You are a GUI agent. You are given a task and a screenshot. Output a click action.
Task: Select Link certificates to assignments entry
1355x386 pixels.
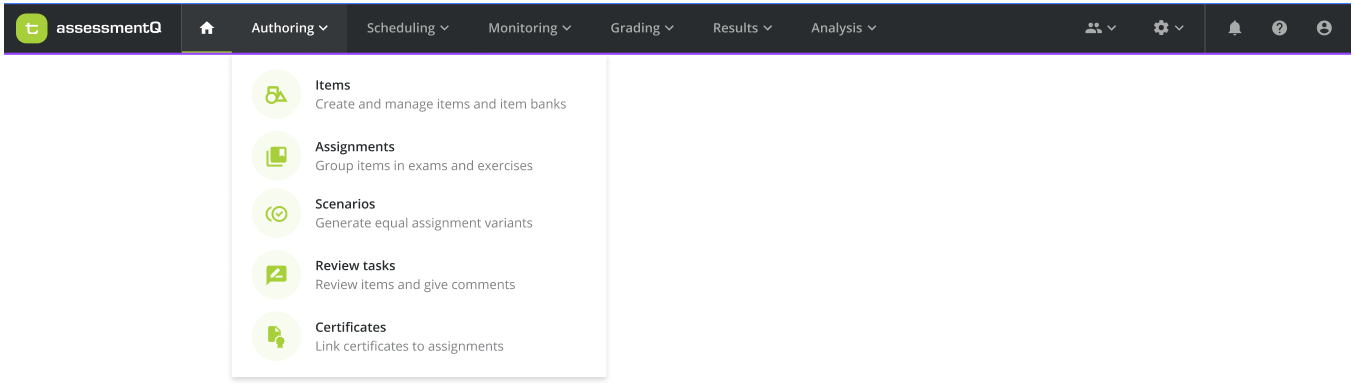click(x=419, y=337)
